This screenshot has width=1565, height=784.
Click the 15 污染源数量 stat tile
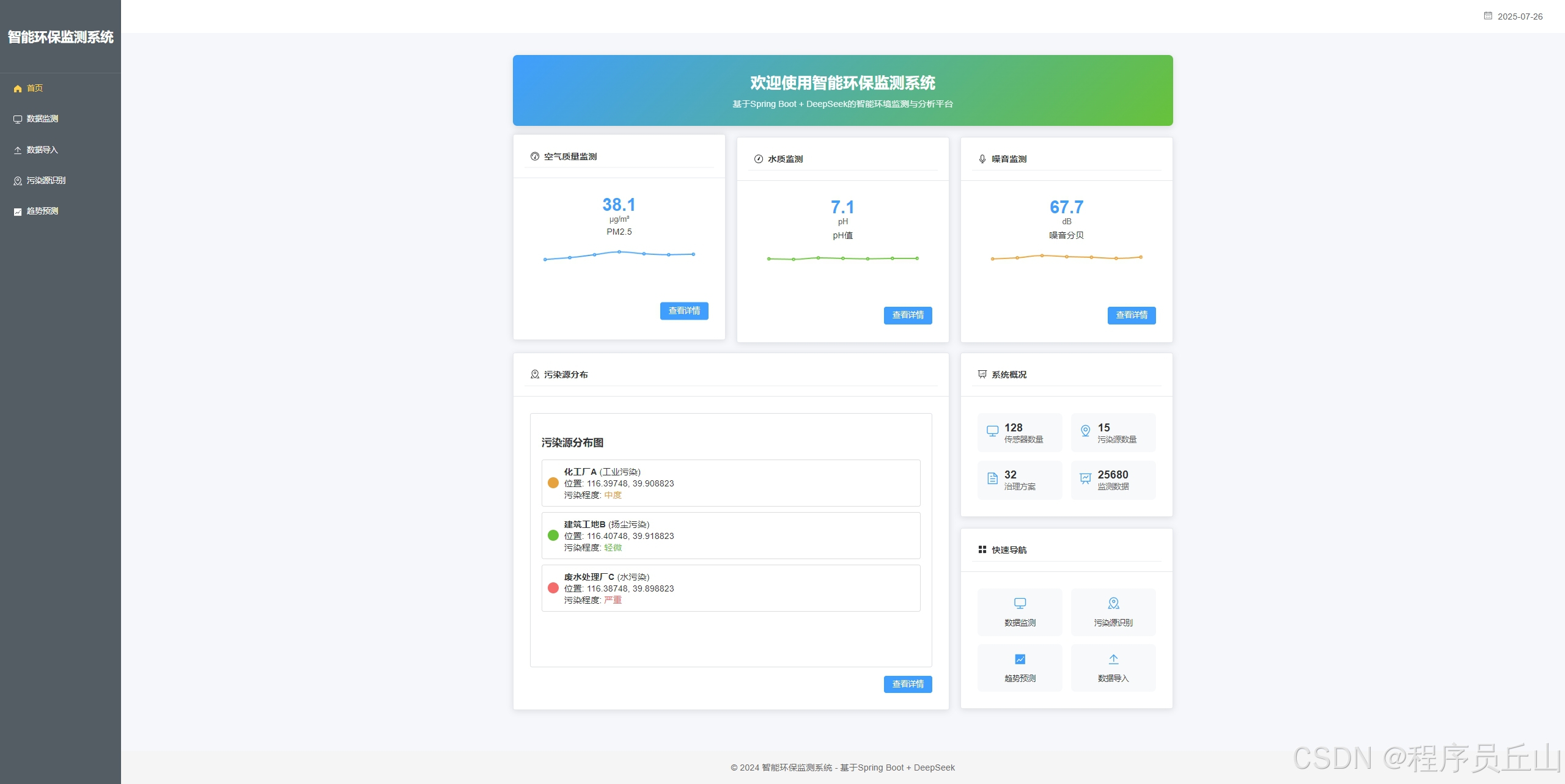pos(1113,433)
